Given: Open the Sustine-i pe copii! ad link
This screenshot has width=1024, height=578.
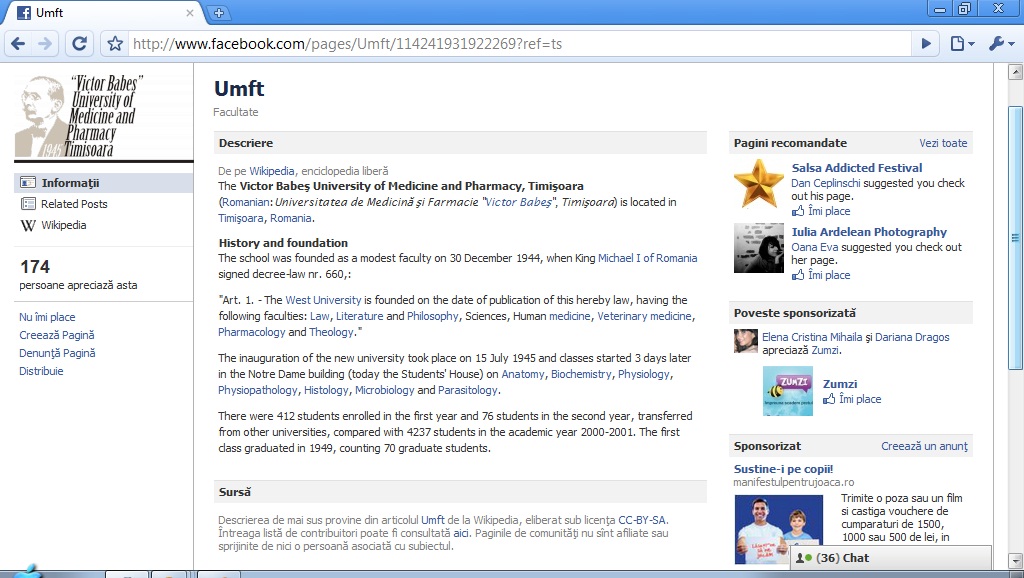Looking at the screenshot, I should (783, 469).
